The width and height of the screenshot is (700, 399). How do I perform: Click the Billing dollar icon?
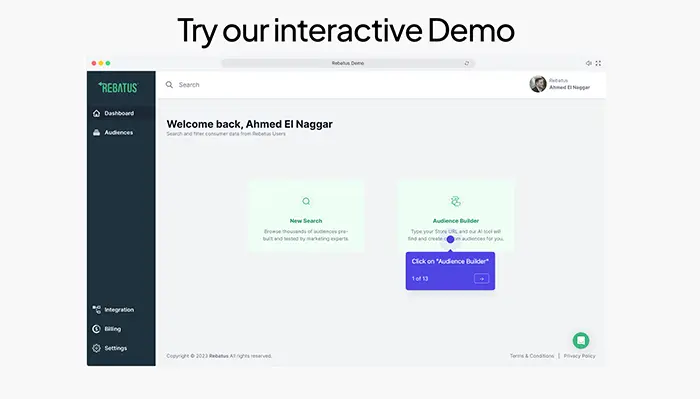(x=96, y=329)
